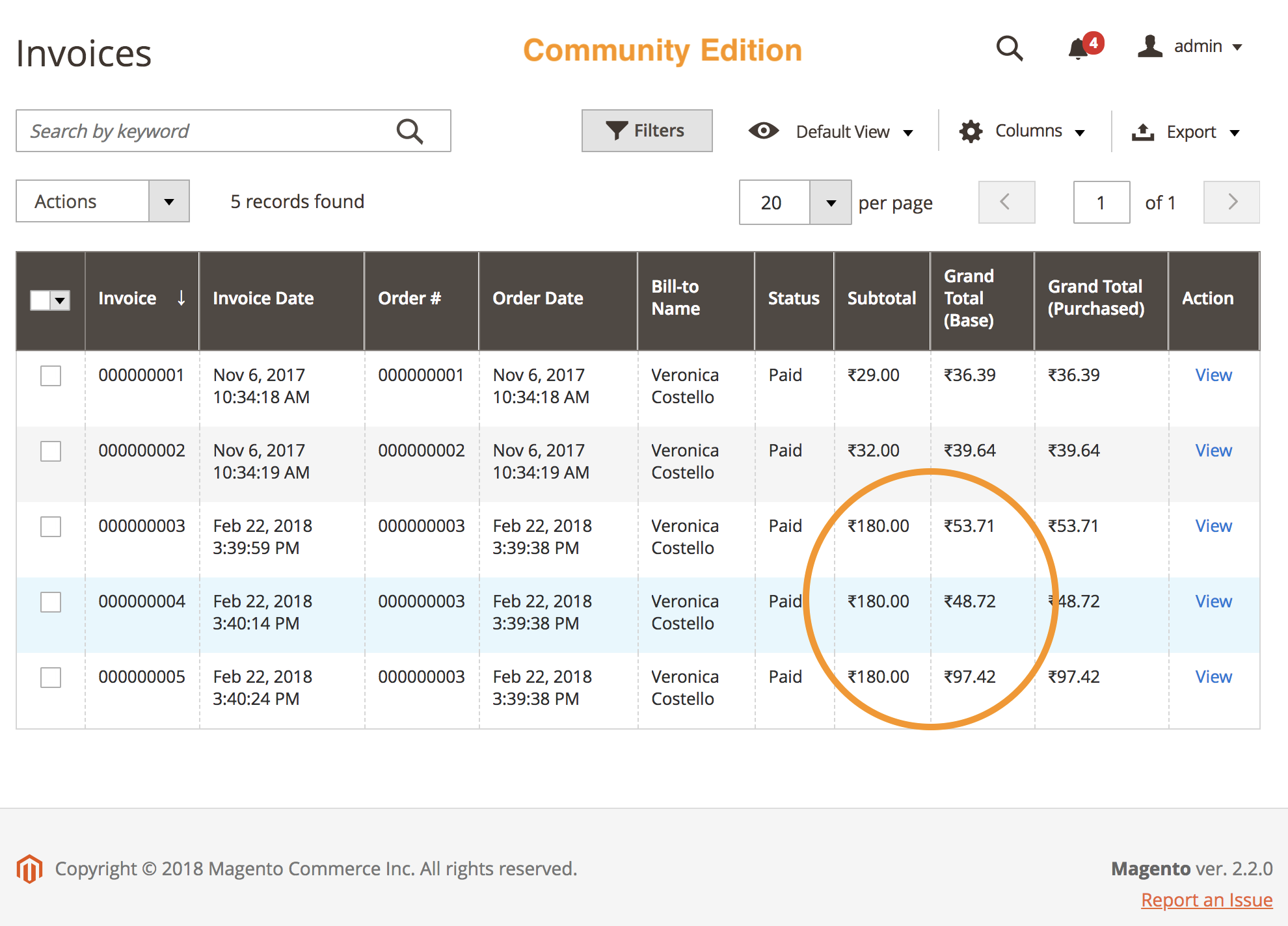Image resolution: width=1288 pixels, height=926 pixels.
Task: Expand the 20 per page dropdown
Action: pyautogui.click(x=831, y=202)
